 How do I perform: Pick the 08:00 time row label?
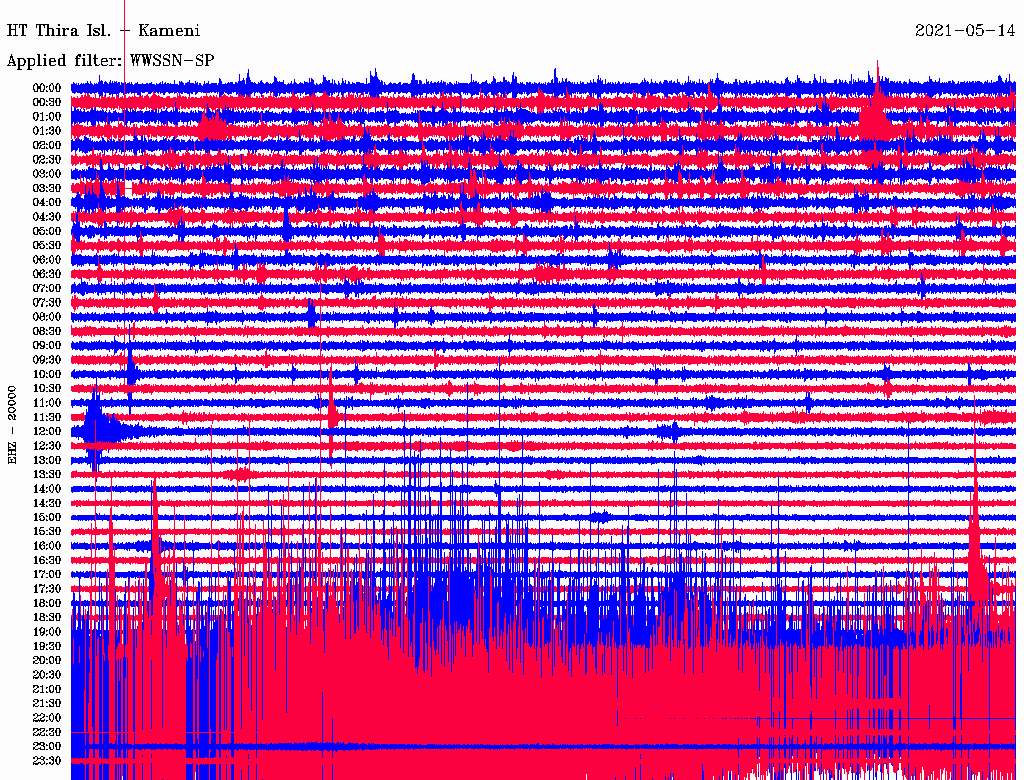(47, 317)
